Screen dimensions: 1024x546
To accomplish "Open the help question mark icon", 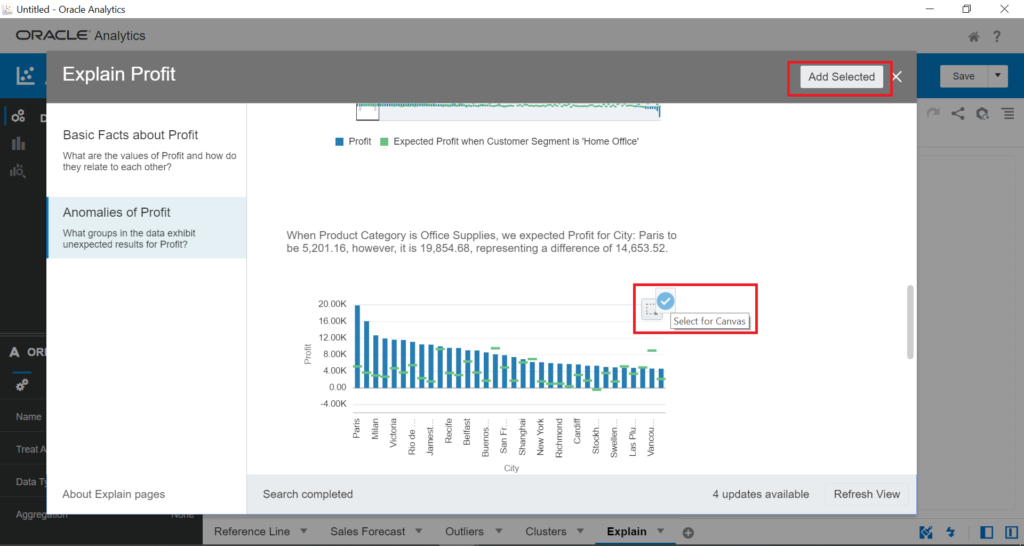I will pyautogui.click(x=997, y=37).
